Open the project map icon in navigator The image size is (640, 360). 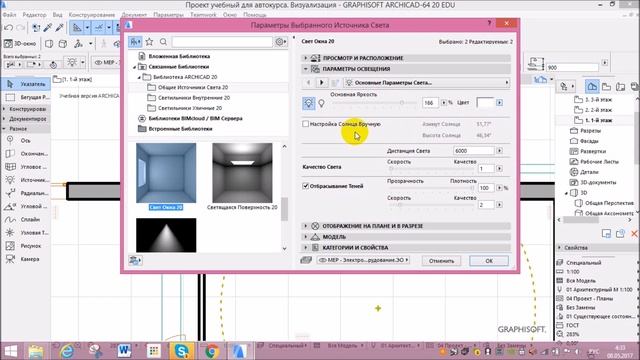tap(592, 86)
